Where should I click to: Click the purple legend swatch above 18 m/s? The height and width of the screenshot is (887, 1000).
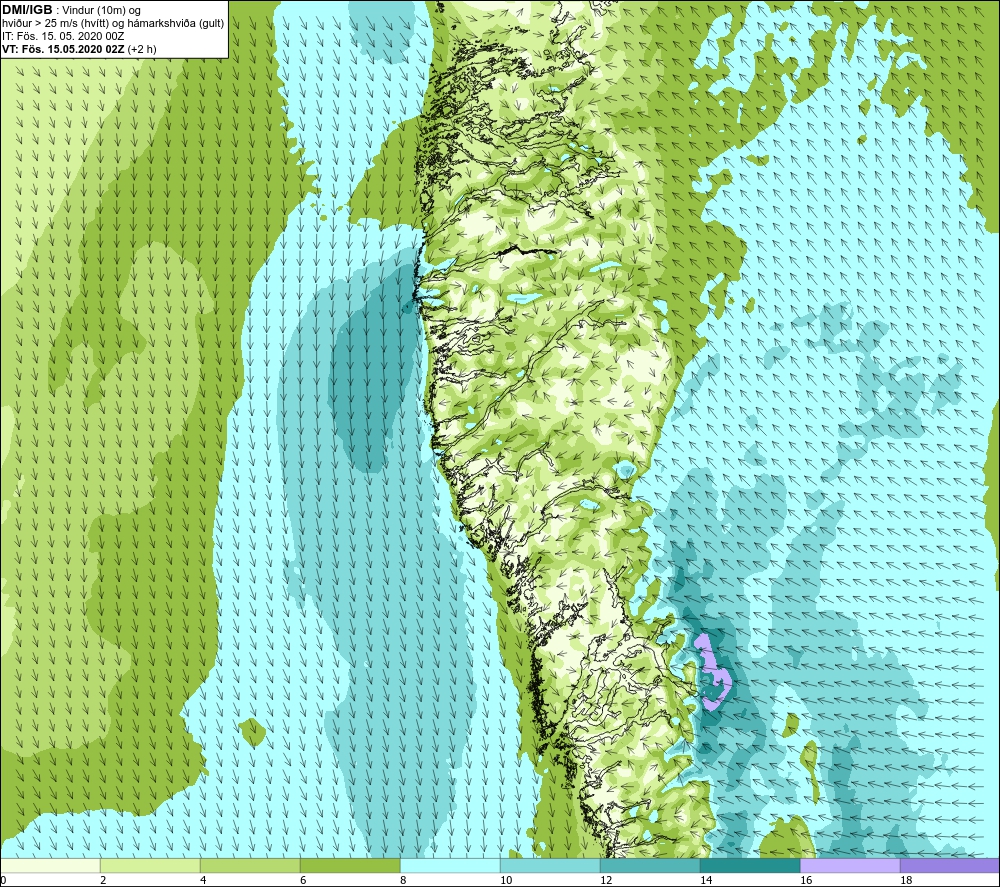pyautogui.click(x=950, y=865)
